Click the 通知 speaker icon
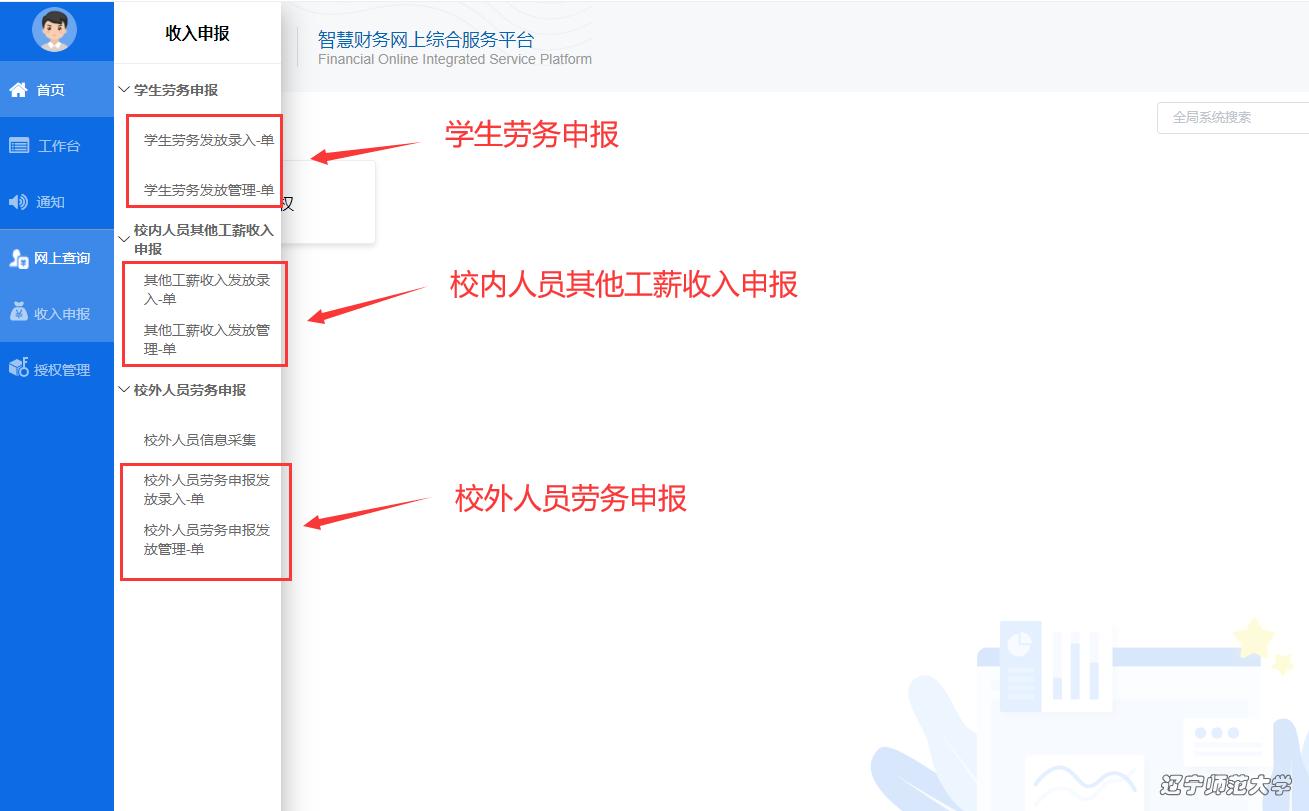The width and height of the screenshot is (1309, 811). point(18,202)
